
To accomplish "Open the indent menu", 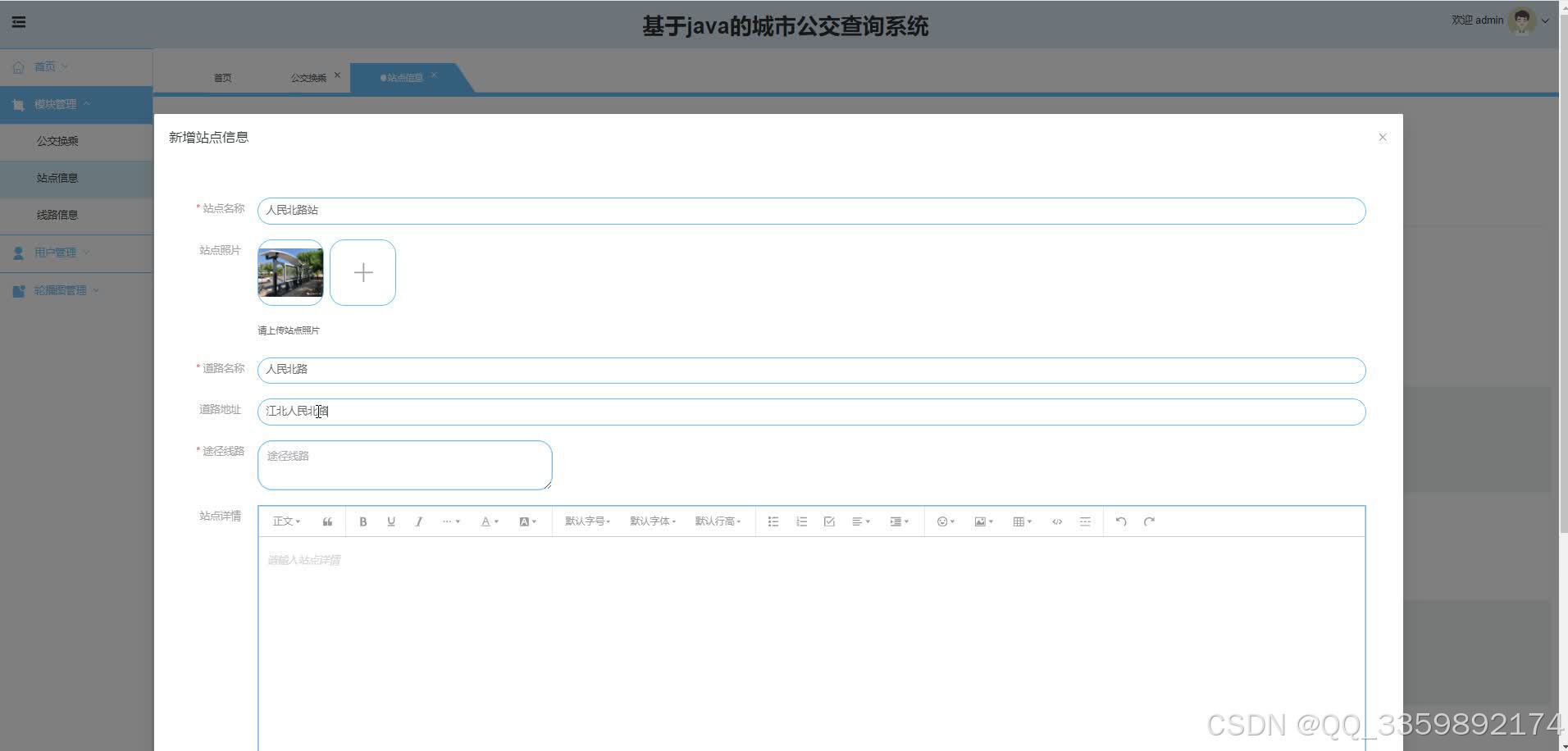I will click(x=900, y=521).
